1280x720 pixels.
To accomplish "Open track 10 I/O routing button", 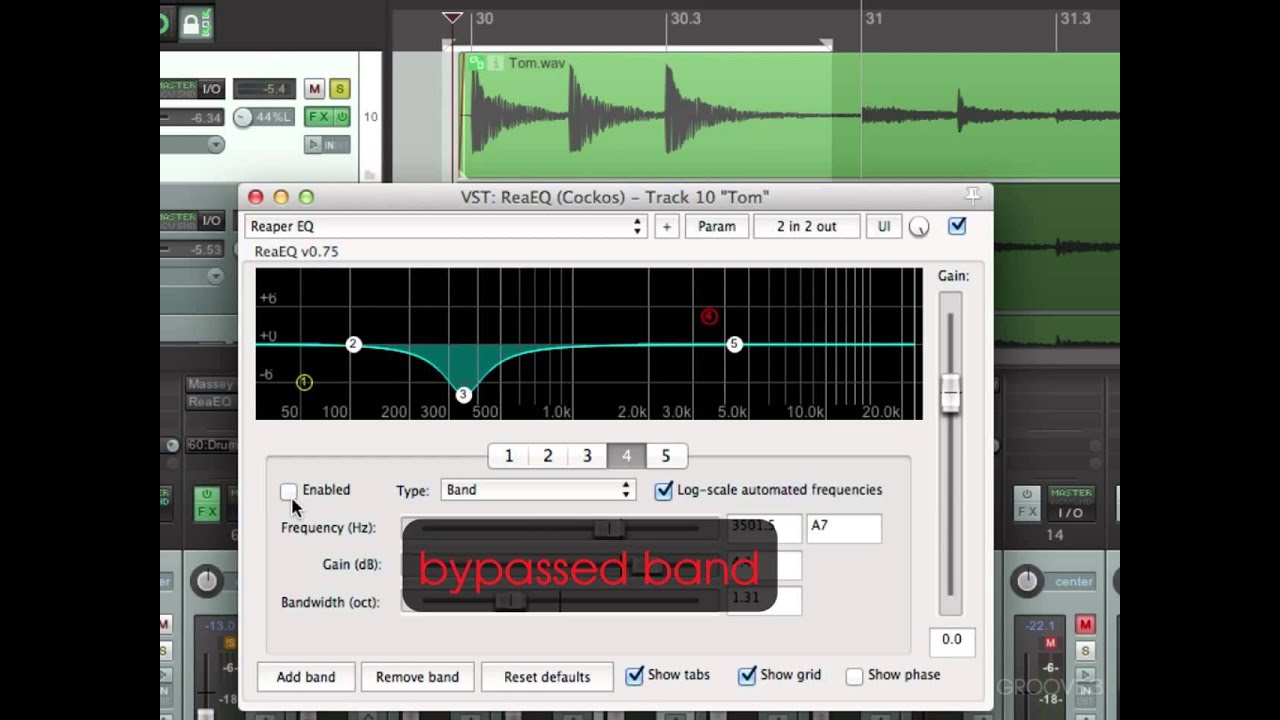I will point(211,89).
